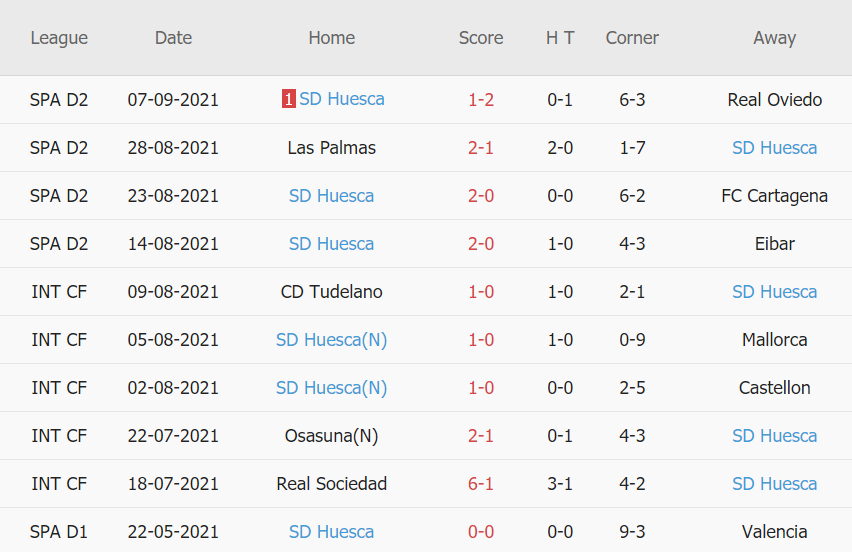Click SD Huesca away link on 28-08-2021
The width and height of the screenshot is (852, 552).
(x=774, y=148)
